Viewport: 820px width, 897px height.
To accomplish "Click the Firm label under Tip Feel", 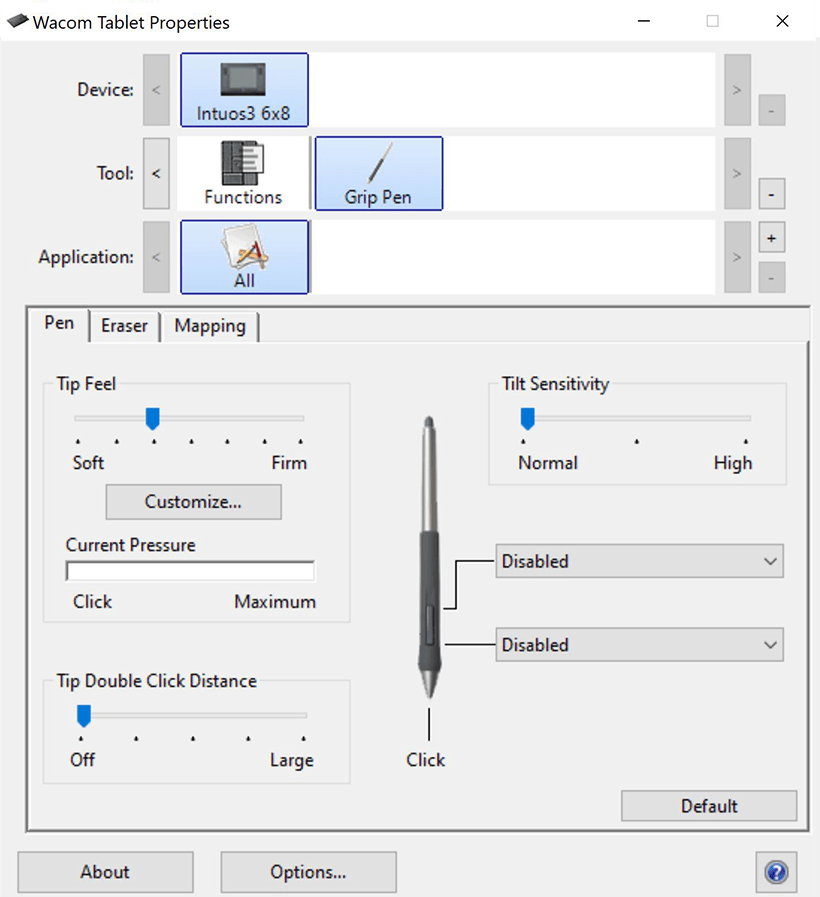I will (x=289, y=463).
